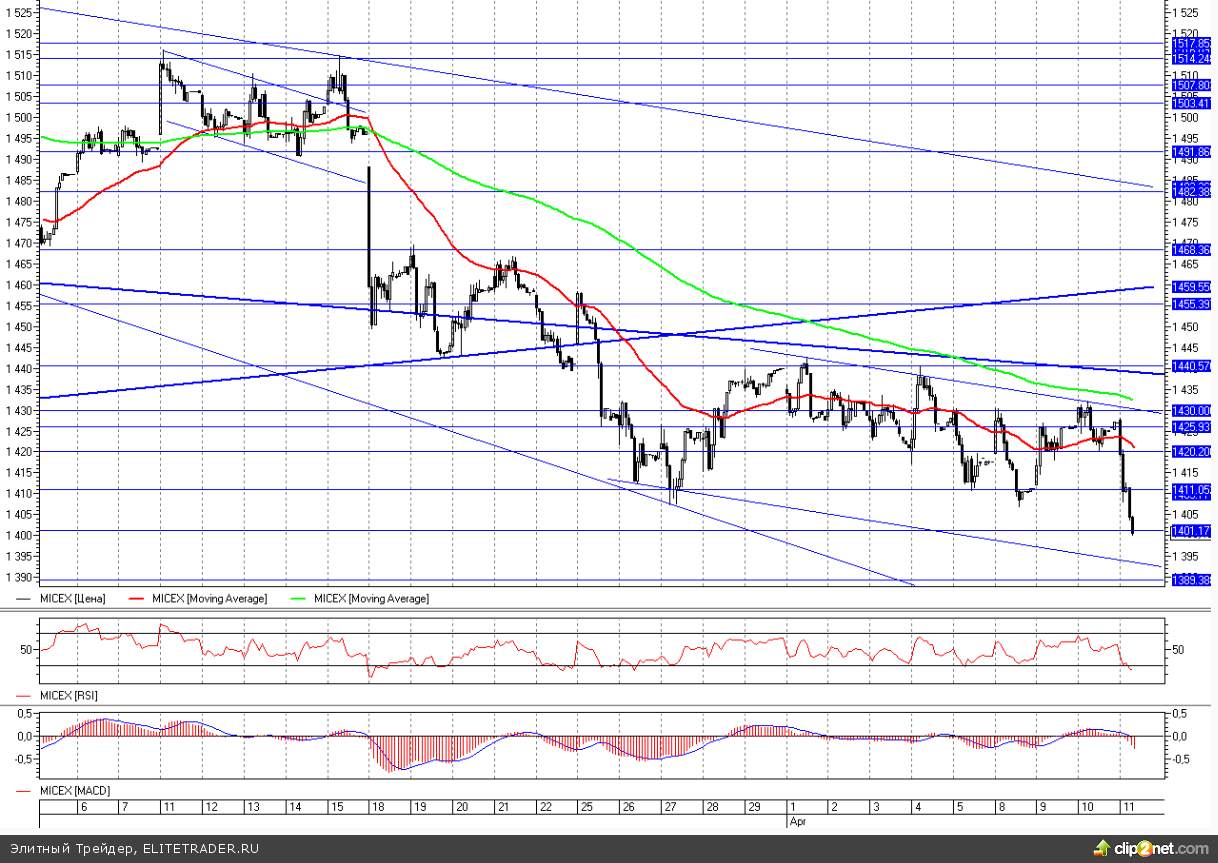Click the red Moving Average legend line swatch
Screen dimensions: 1218x863
(x=138, y=598)
